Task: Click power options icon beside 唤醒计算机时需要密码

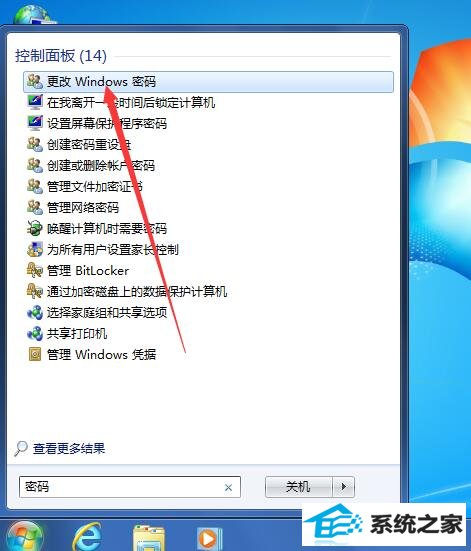Action: pos(35,228)
